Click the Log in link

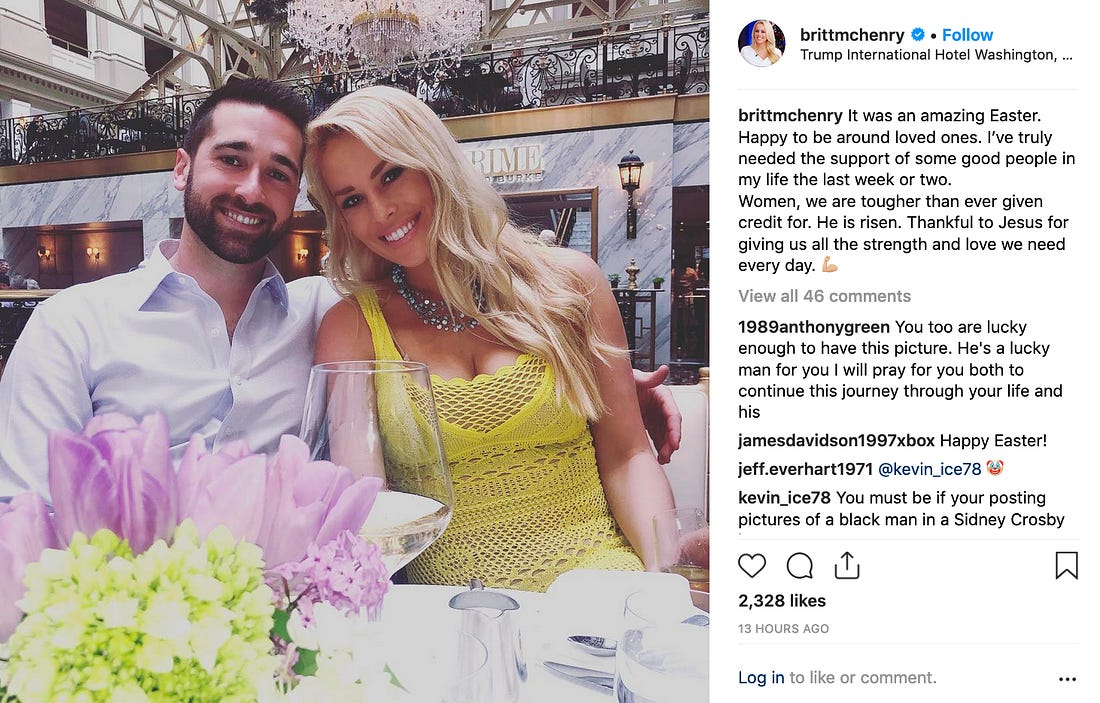(x=761, y=678)
